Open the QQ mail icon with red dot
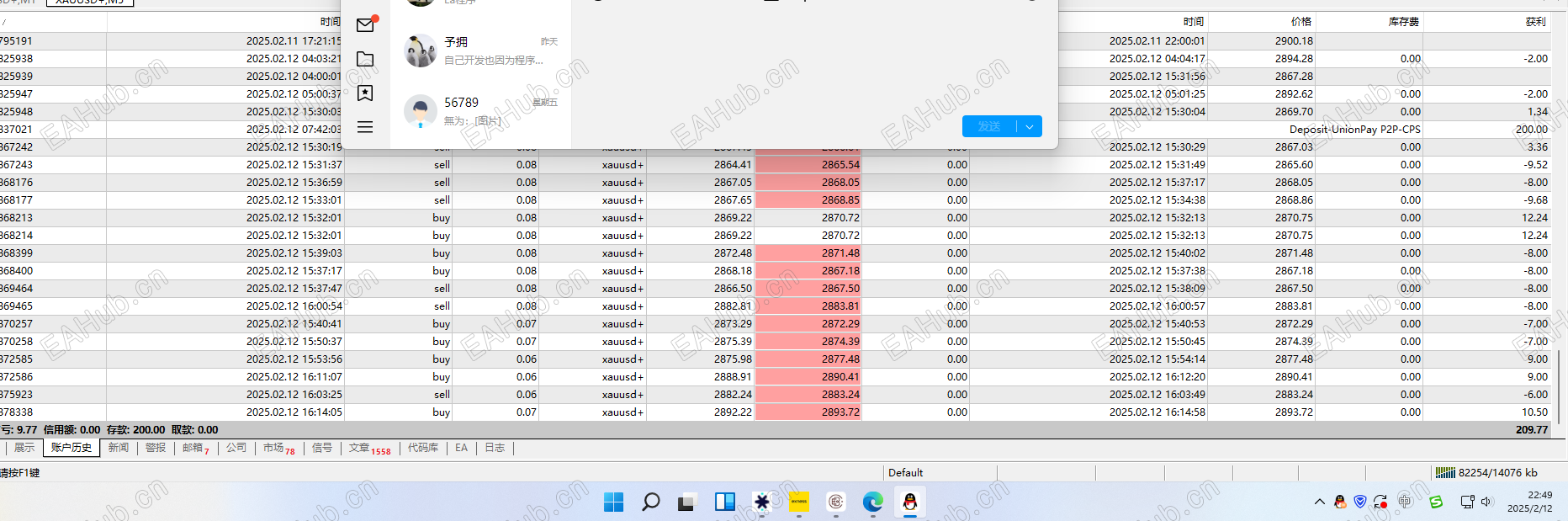1568x521 pixels. [365, 24]
